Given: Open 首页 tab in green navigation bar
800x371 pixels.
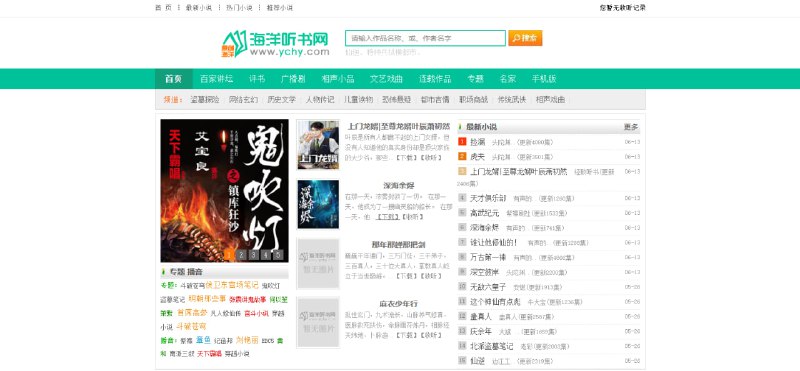Looking at the screenshot, I should coord(173,79).
